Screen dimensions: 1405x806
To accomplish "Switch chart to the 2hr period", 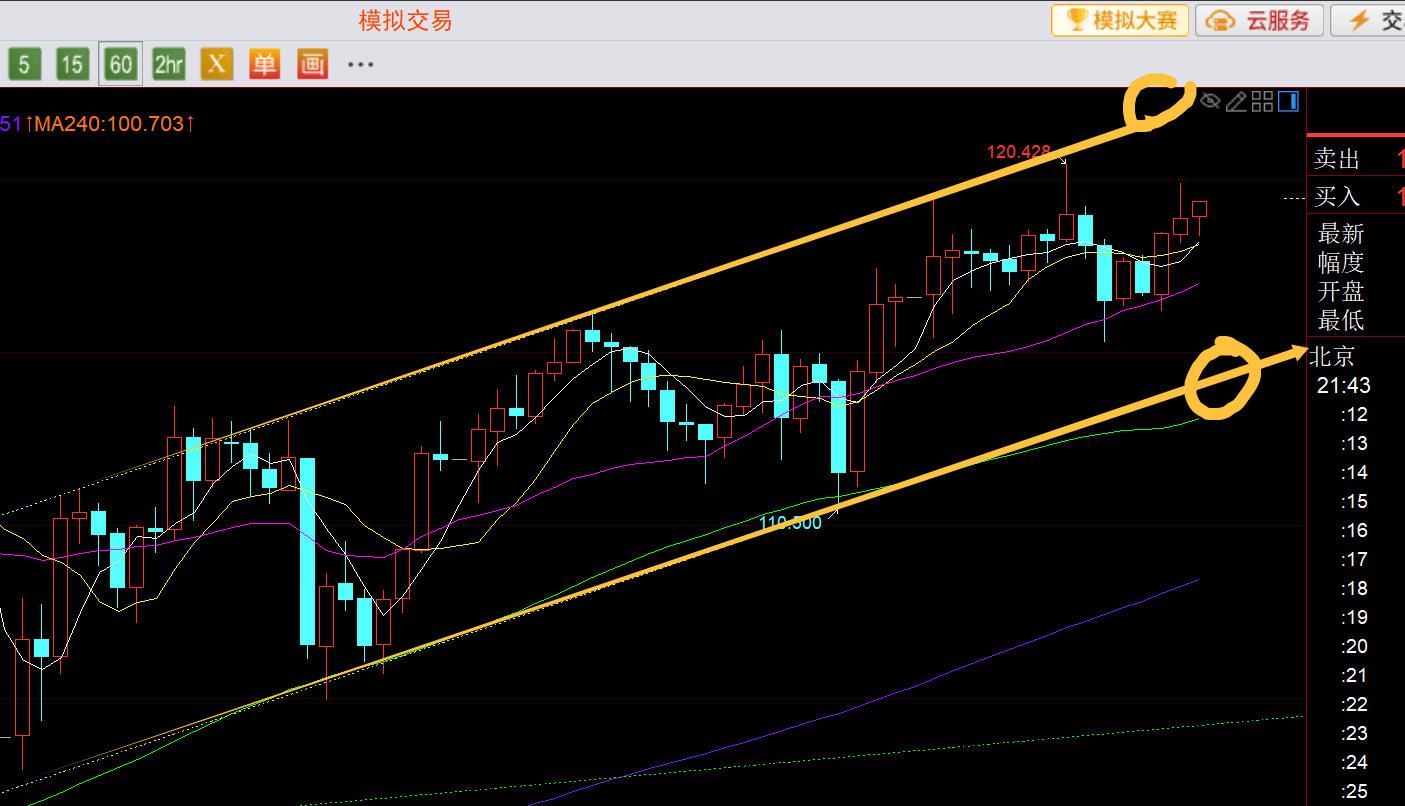I will (168, 66).
